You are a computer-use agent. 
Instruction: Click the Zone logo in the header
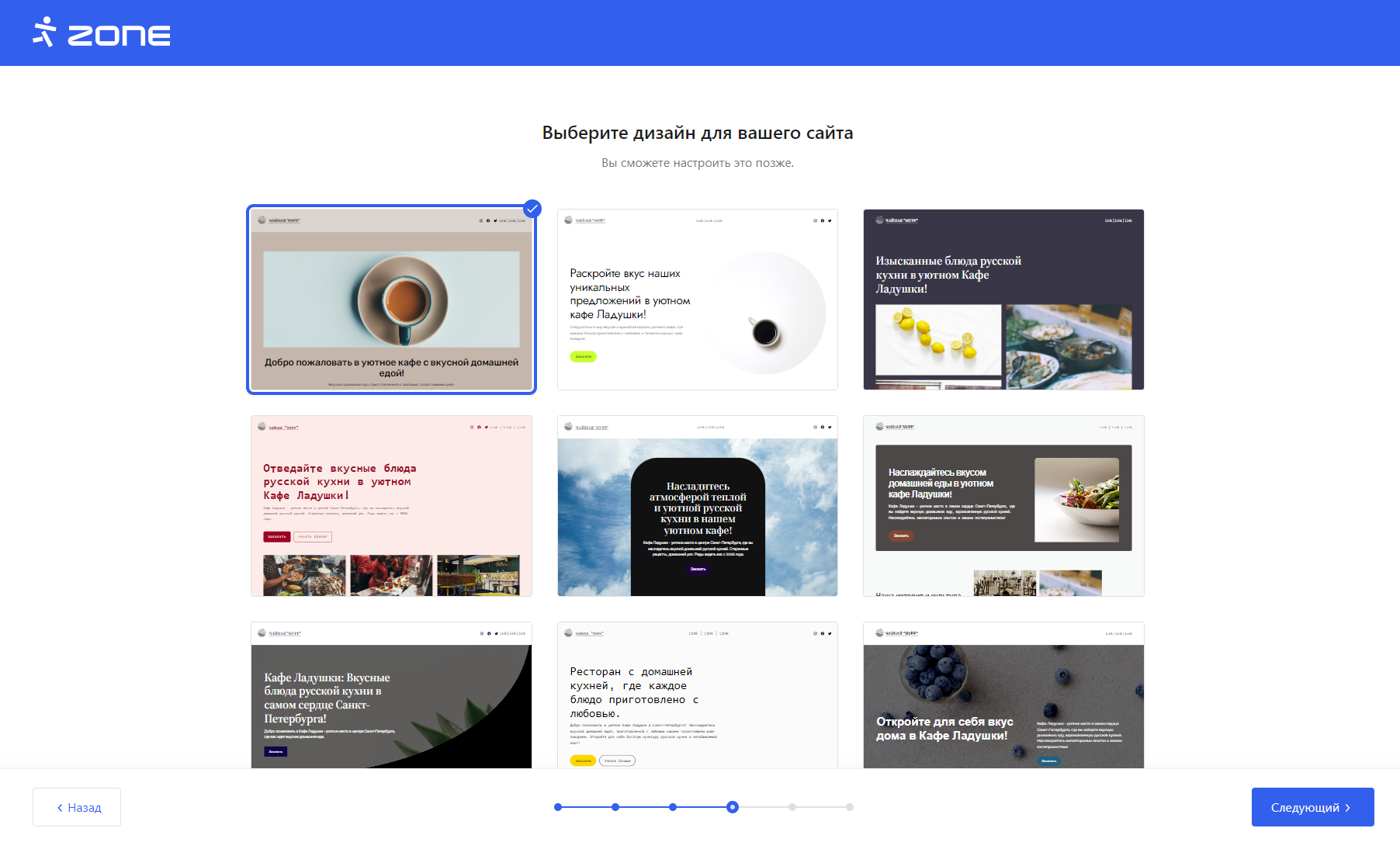pyautogui.click(x=102, y=33)
